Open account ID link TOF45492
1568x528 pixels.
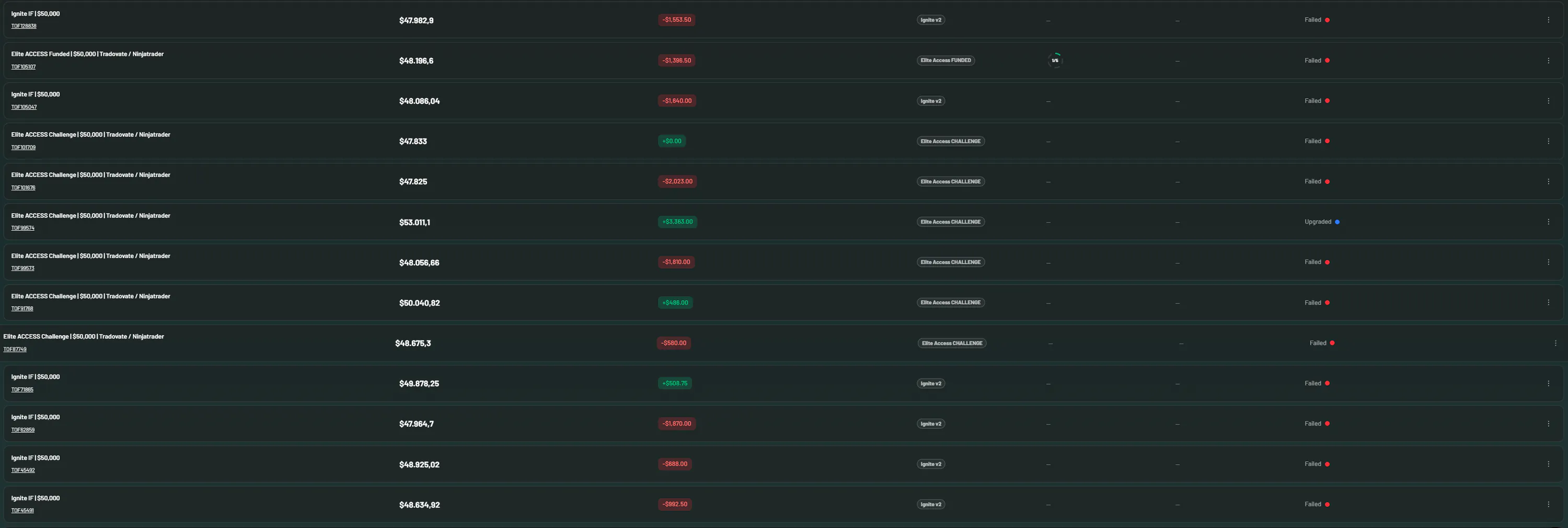click(x=22, y=470)
